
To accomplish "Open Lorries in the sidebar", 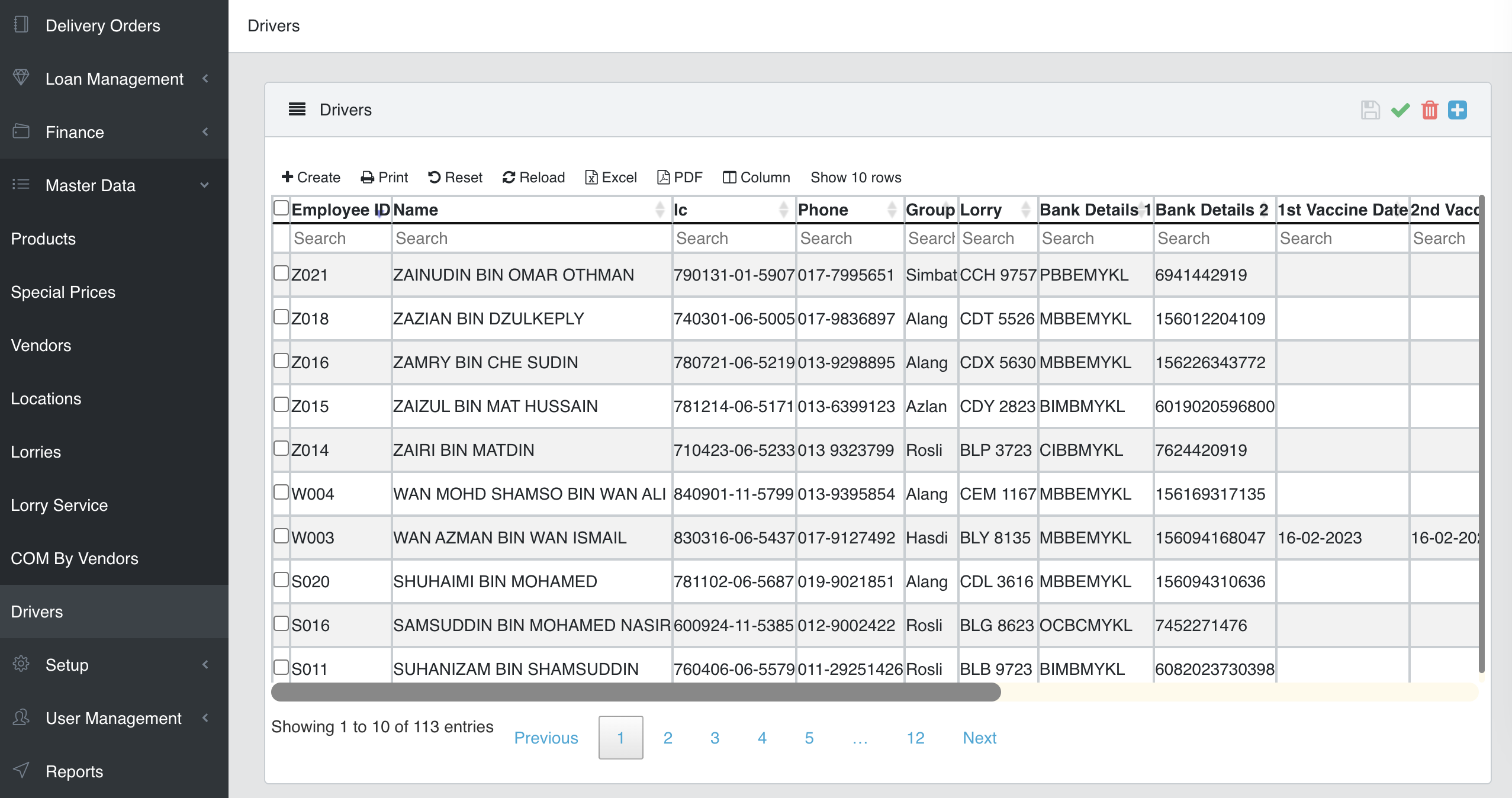I will coord(36,452).
